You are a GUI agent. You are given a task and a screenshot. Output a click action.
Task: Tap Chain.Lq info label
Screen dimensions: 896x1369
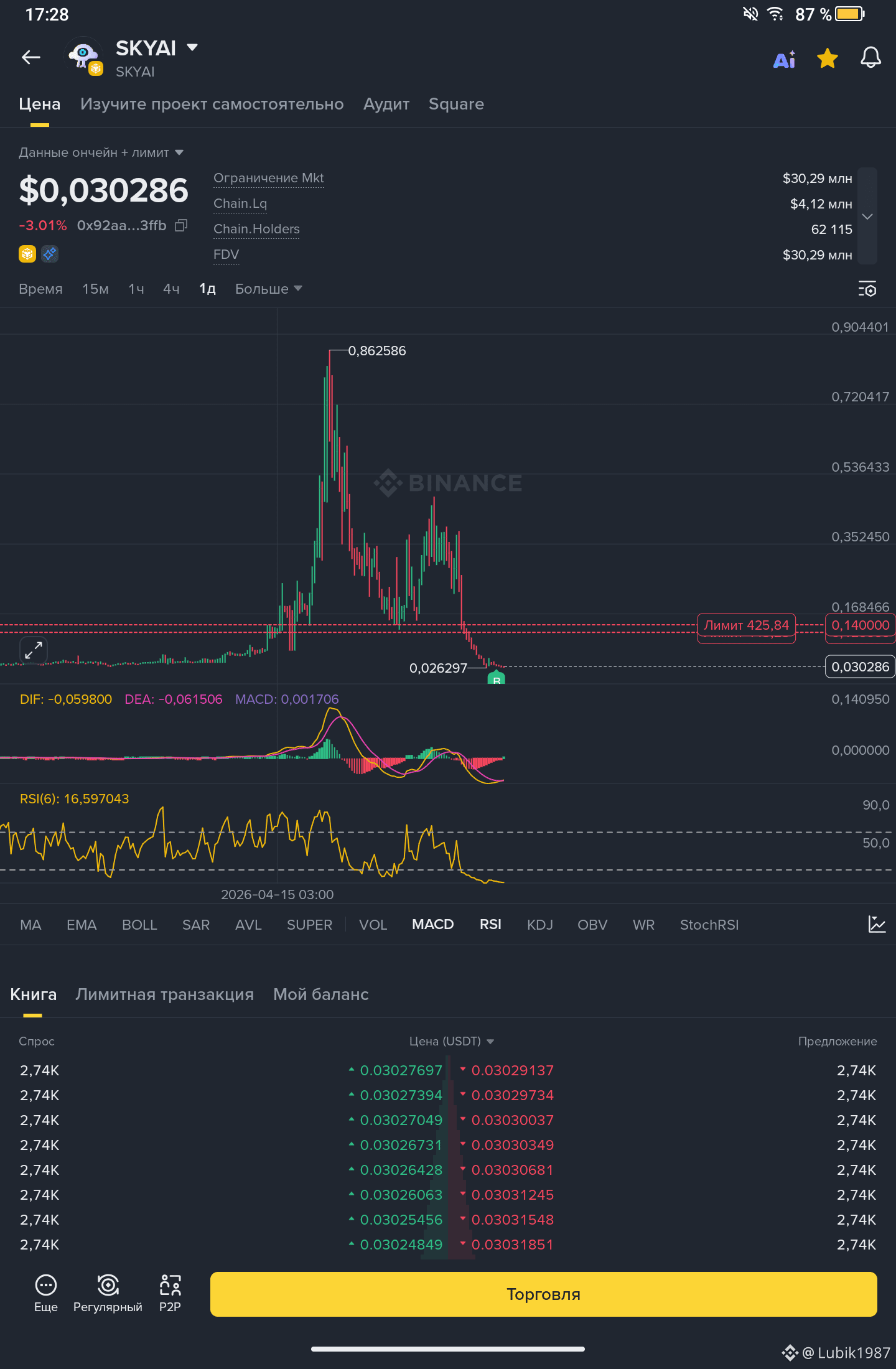click(240, 203)
